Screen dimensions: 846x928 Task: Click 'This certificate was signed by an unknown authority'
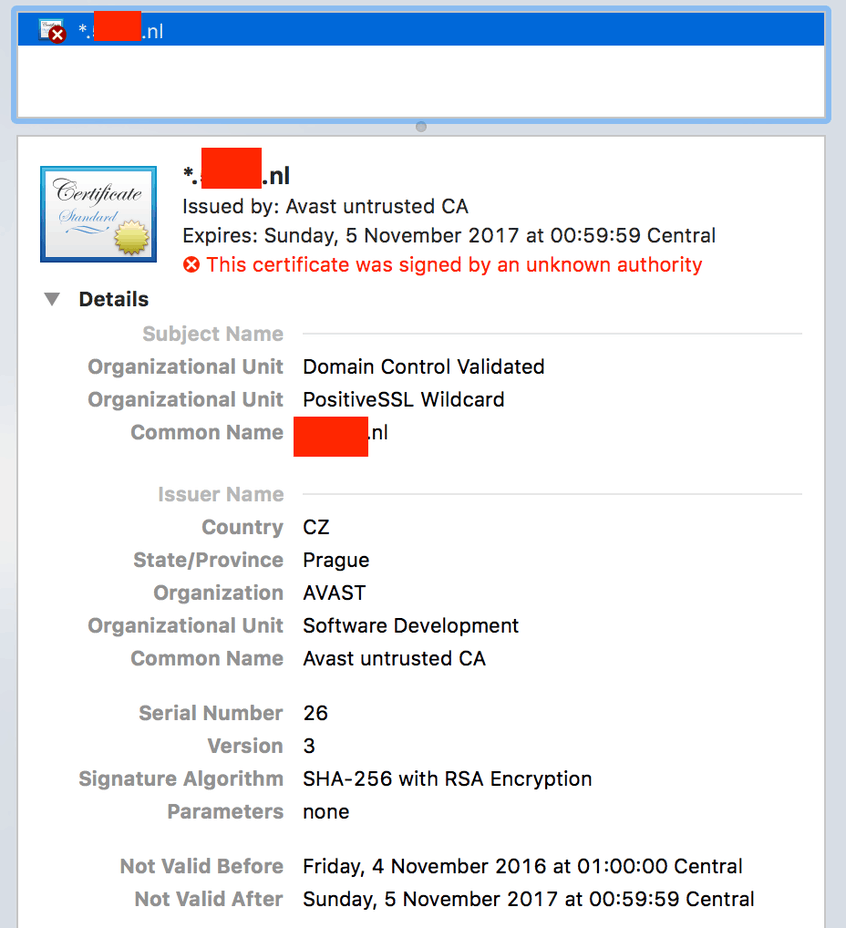tap(454, 265)
